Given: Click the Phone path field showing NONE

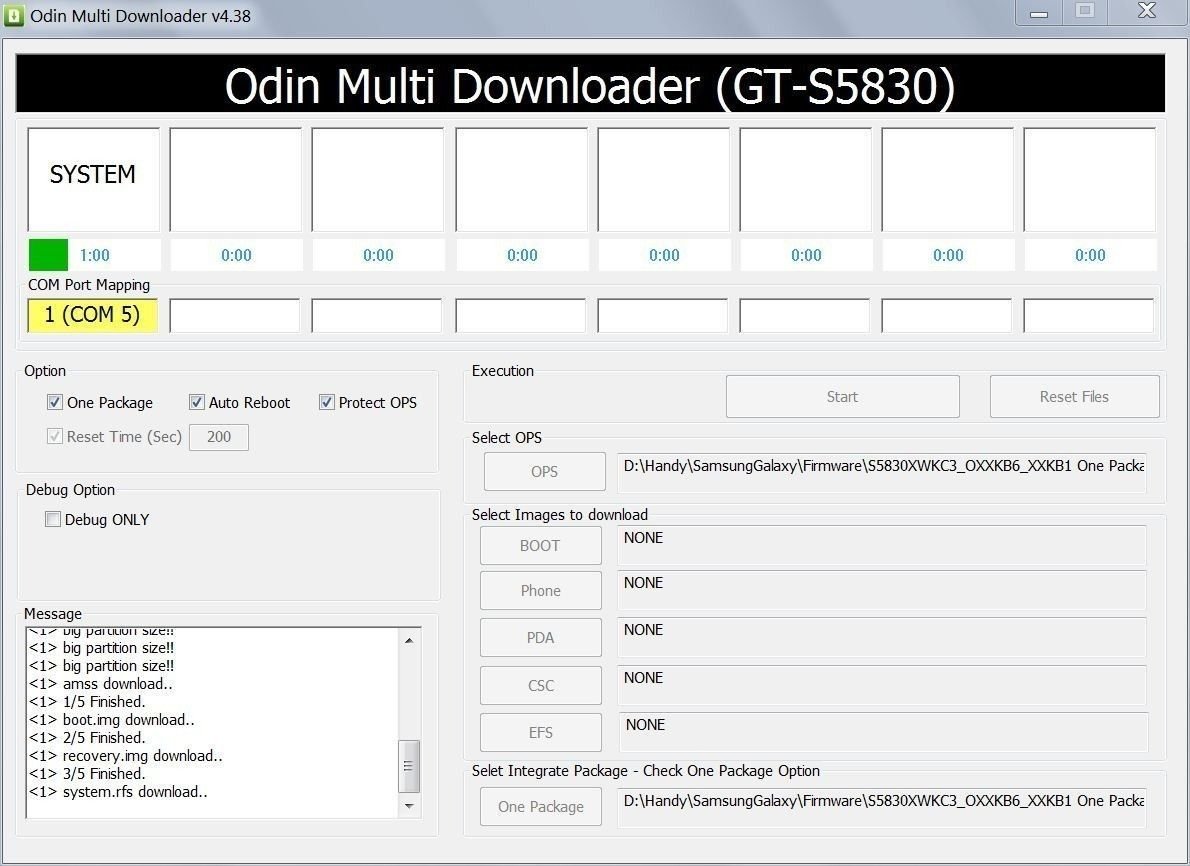Looking at the screenshot, I should [x=882, y=590].
